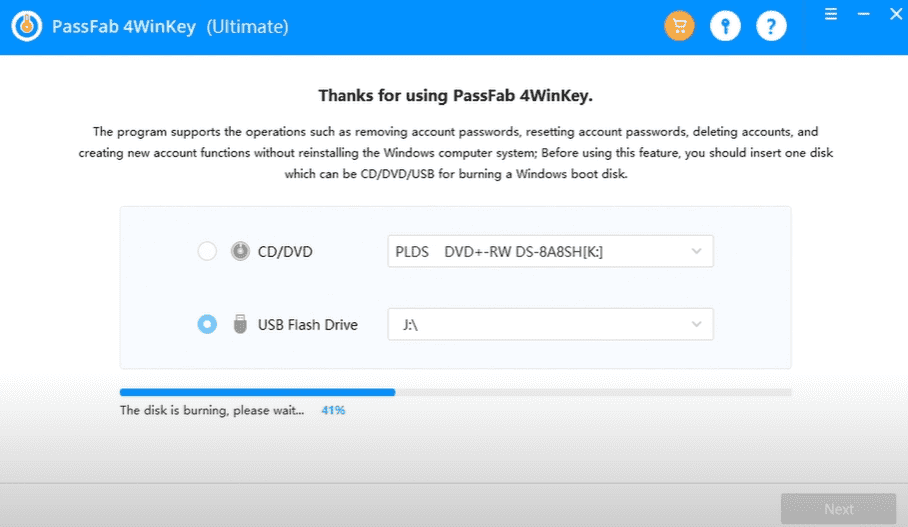Expand the PLDS DVD+-RW drive dropdown

(x=550, y=252)
